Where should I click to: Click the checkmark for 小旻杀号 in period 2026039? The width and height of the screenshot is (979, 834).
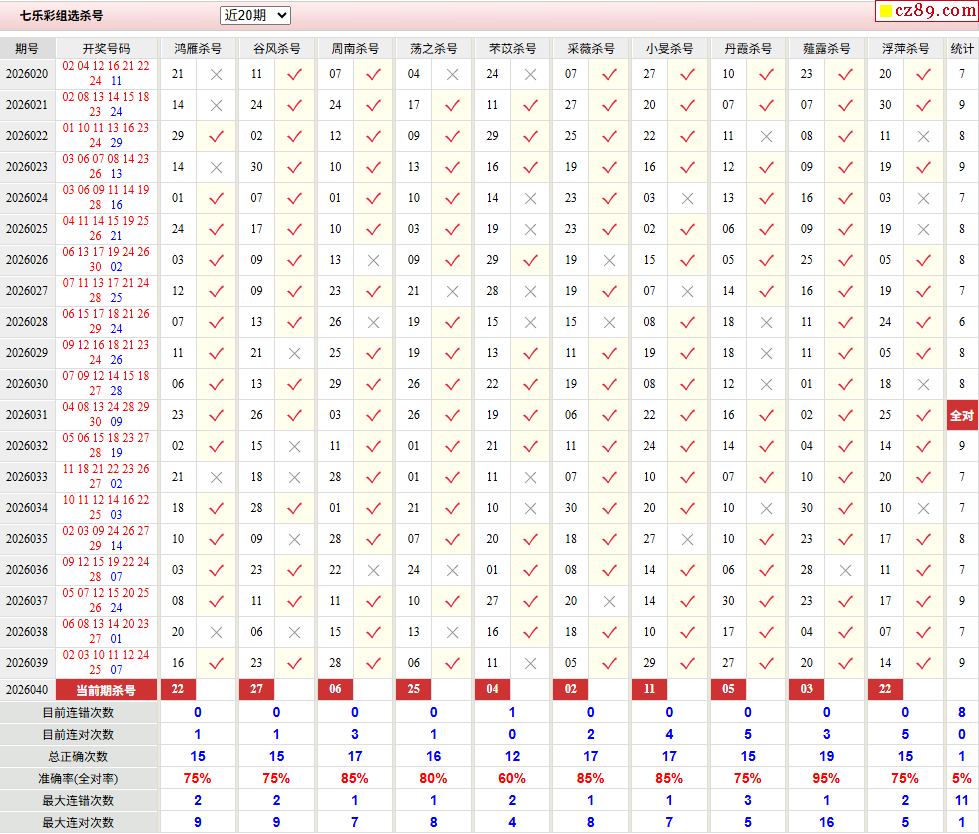[687, 663]
